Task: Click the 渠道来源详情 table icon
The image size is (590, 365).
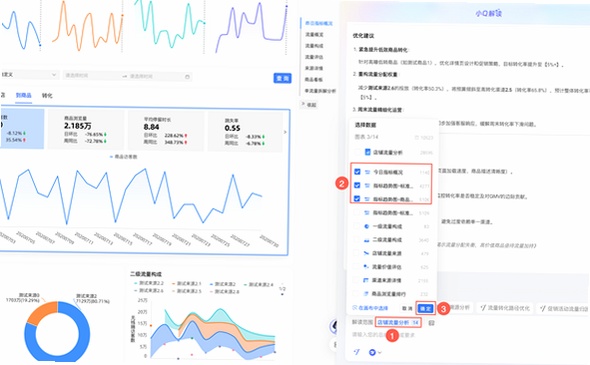Action: tap(366, 280)
